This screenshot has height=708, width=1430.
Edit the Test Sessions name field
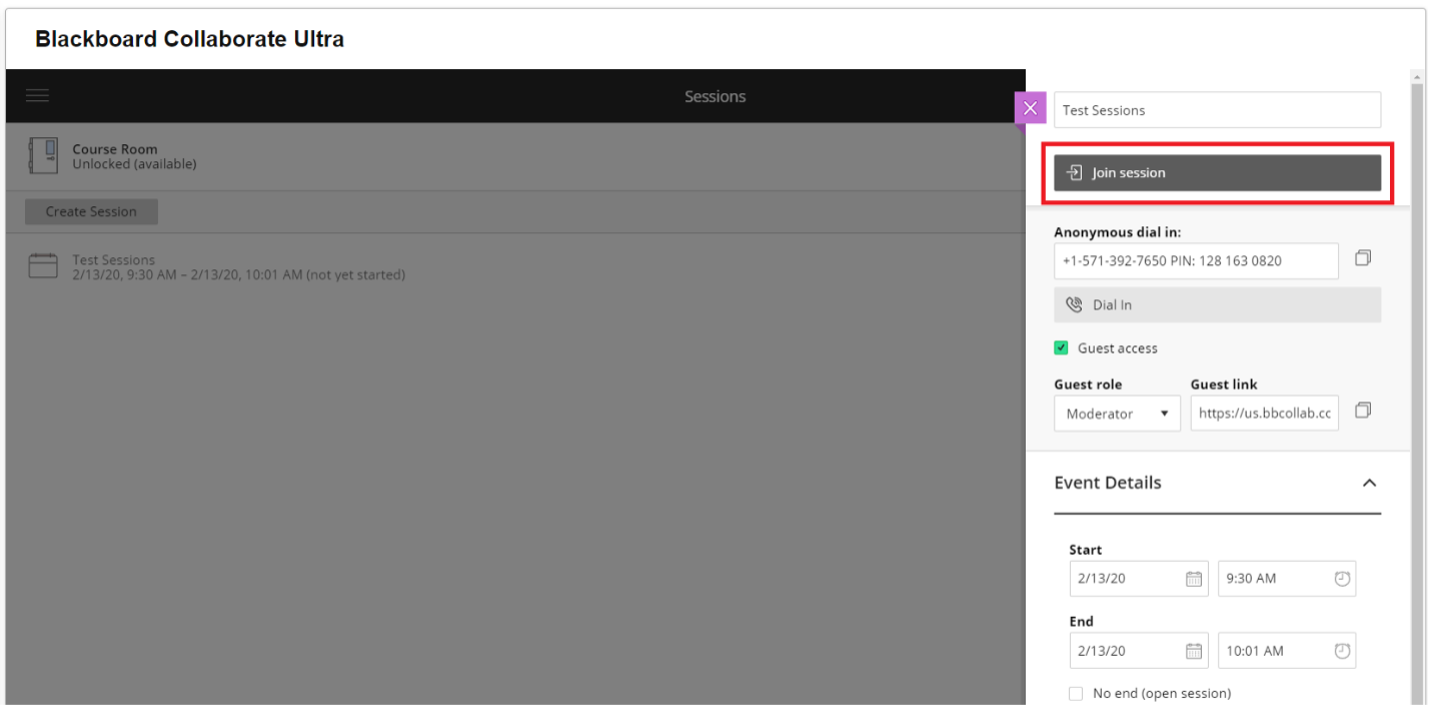(x=1217, y=110)
